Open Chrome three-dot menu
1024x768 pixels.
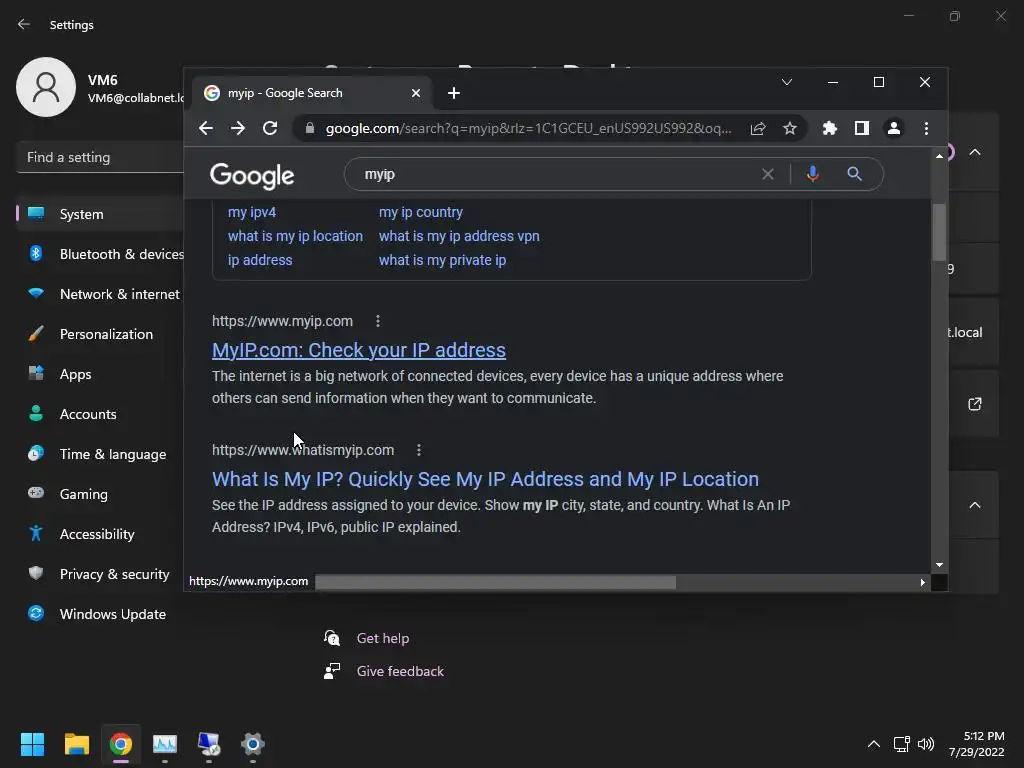click(926, 129)
